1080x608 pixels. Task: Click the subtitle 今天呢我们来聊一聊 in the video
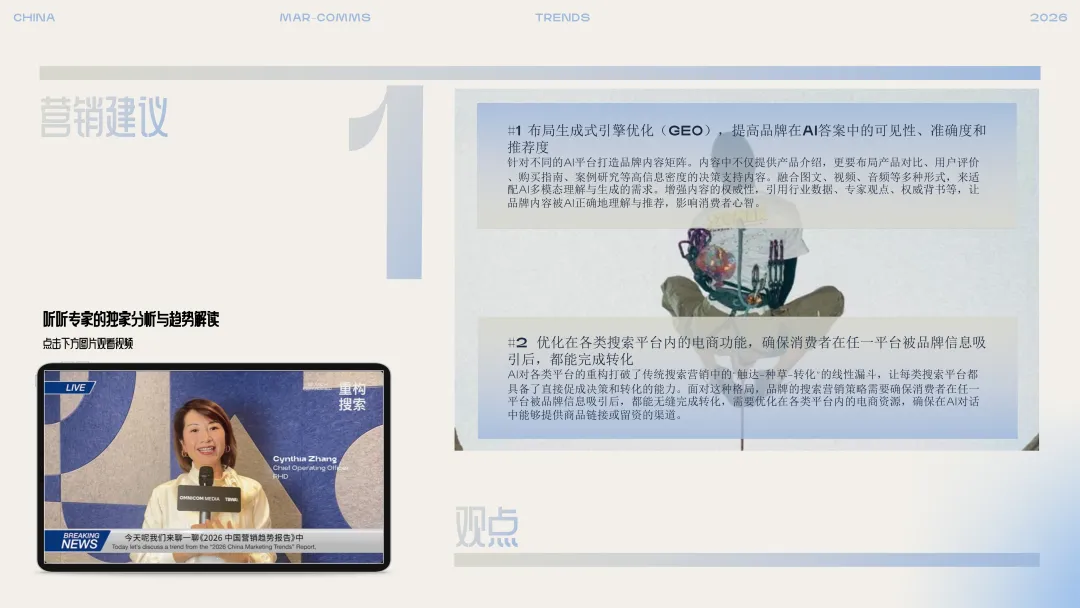214,537
